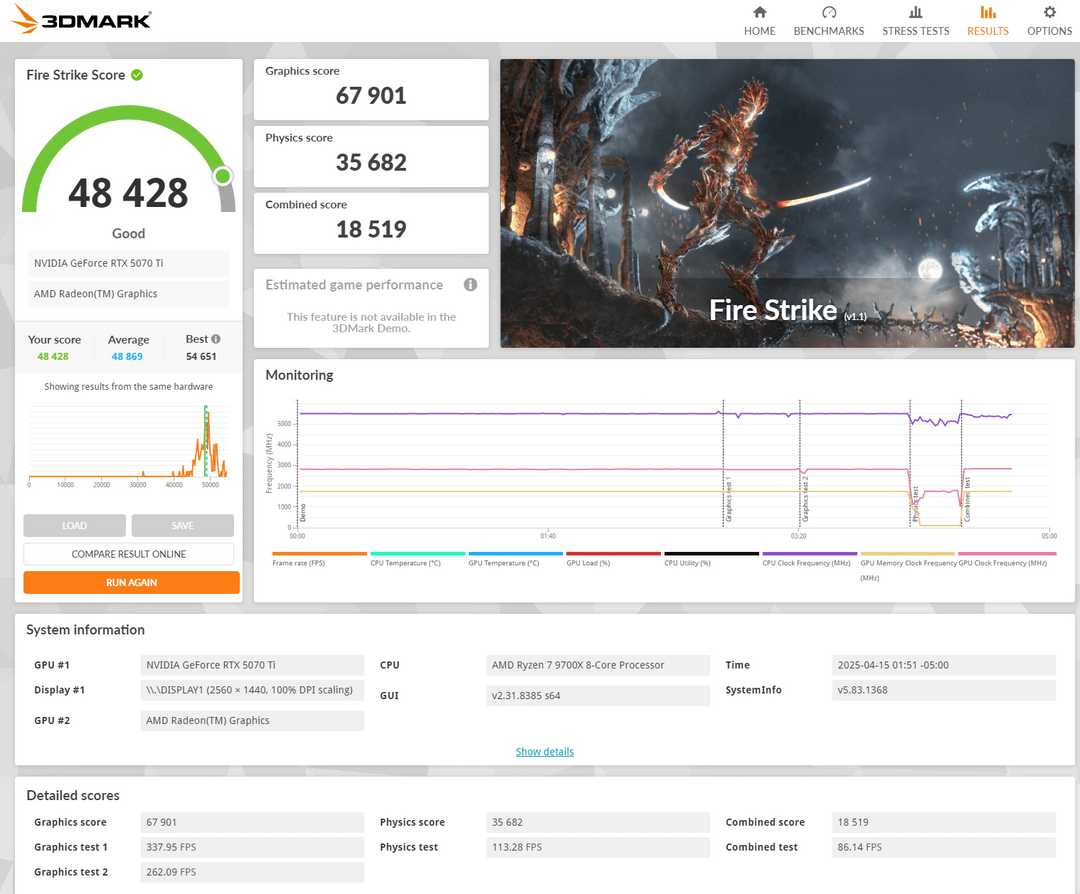Click the Physics test marker in monitoring chart
The image size is (1080, 894).
915,504
